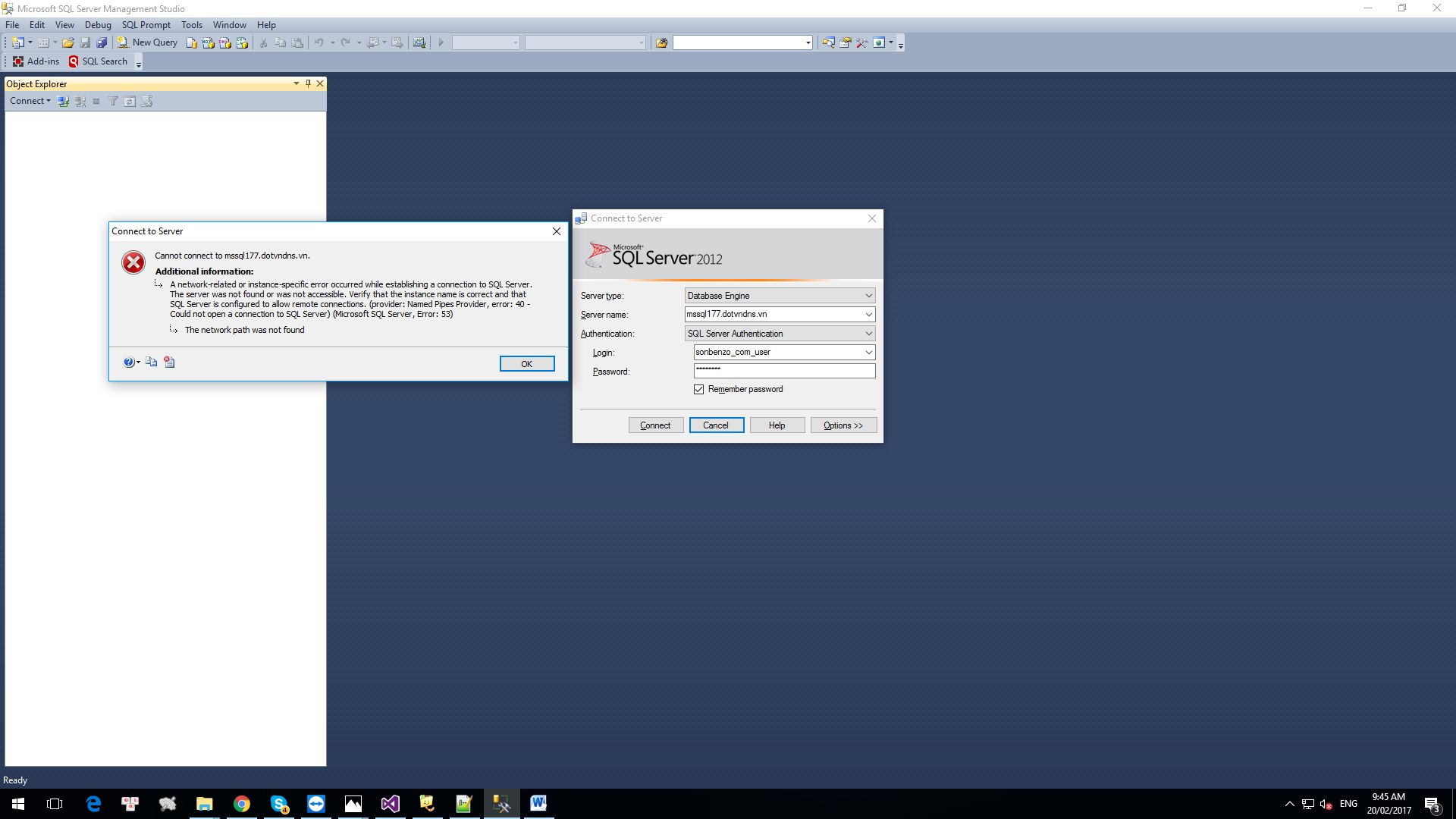Open Visual Studio from taskbar
This screenshot has height=819, width=1456.
click(x=391, y=804)
